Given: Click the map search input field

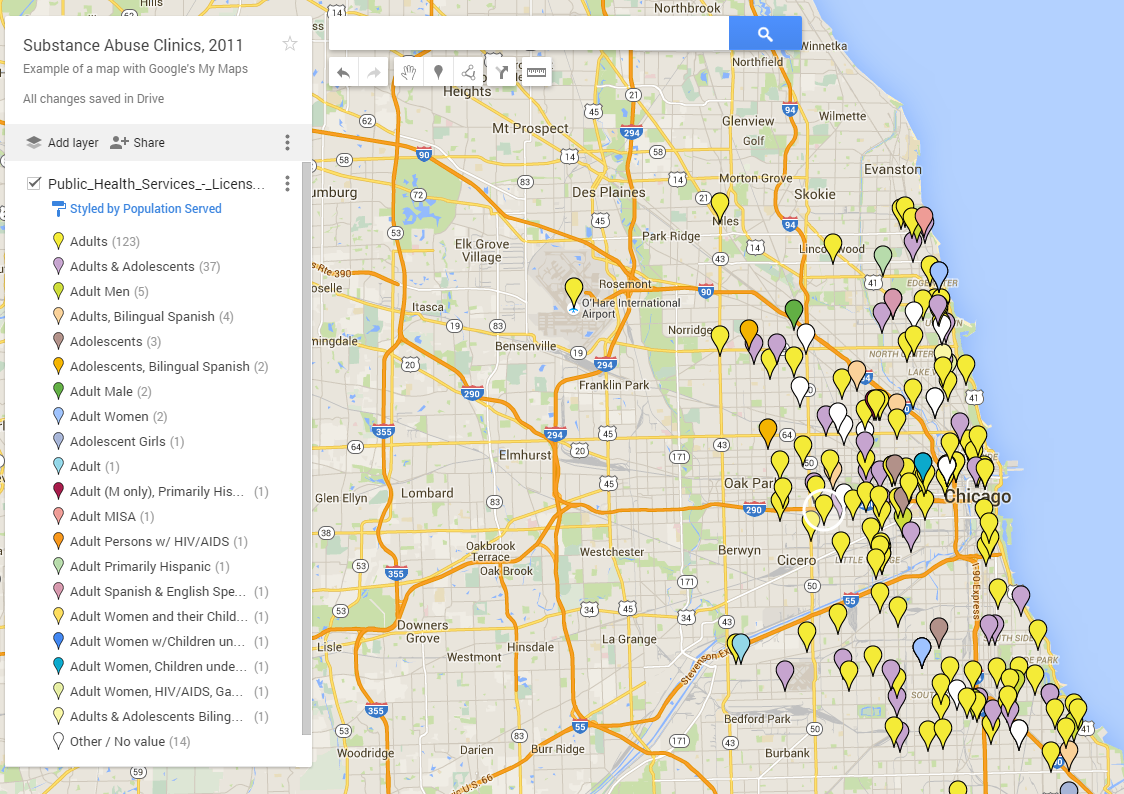Looking at the screenshot, I should coord(529,34).
